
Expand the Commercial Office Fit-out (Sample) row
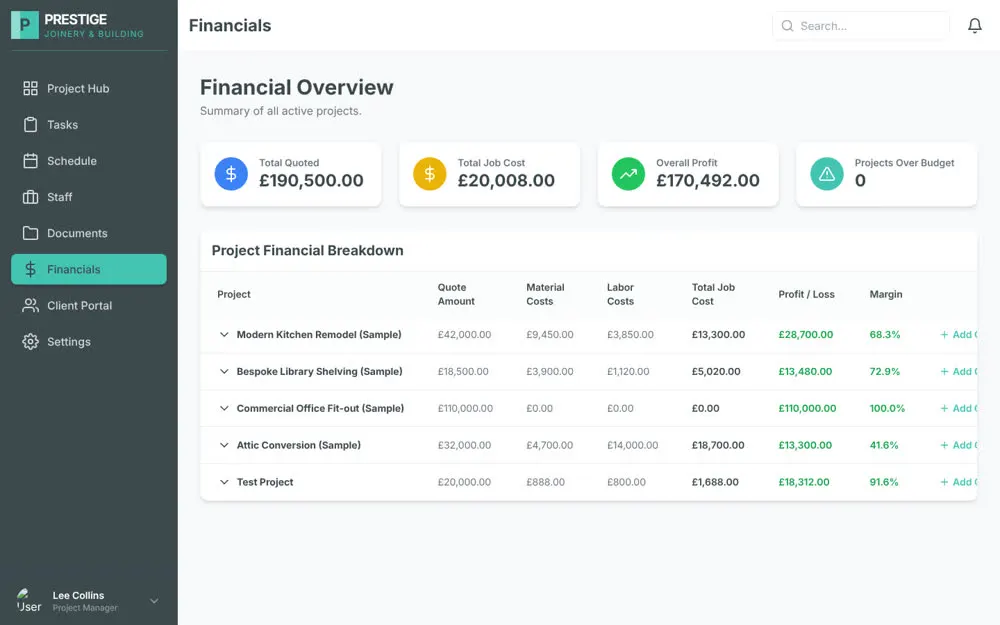(x=224, y=408)
